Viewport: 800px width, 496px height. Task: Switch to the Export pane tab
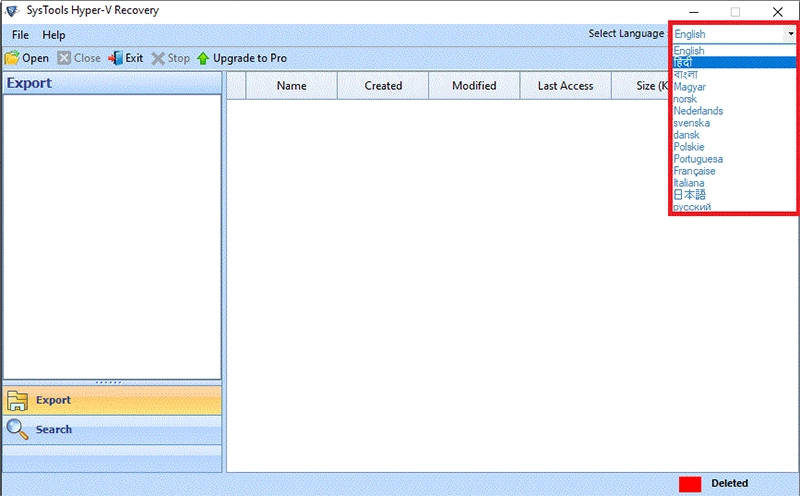click(x=112, y=400)
